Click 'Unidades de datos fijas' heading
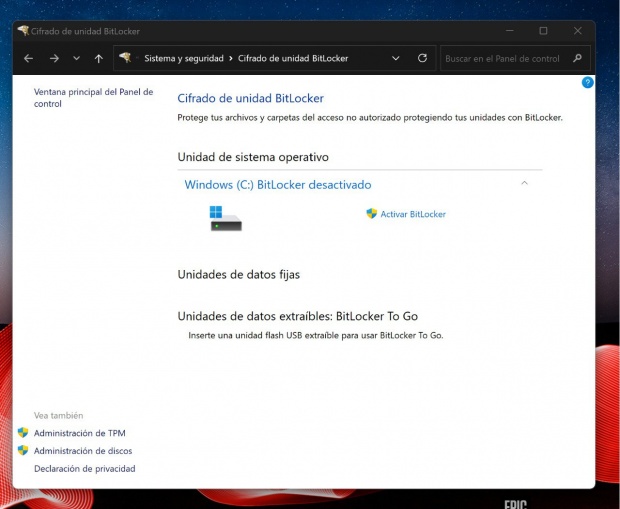Screen dimensions: 620x509 tap(238, 274)
